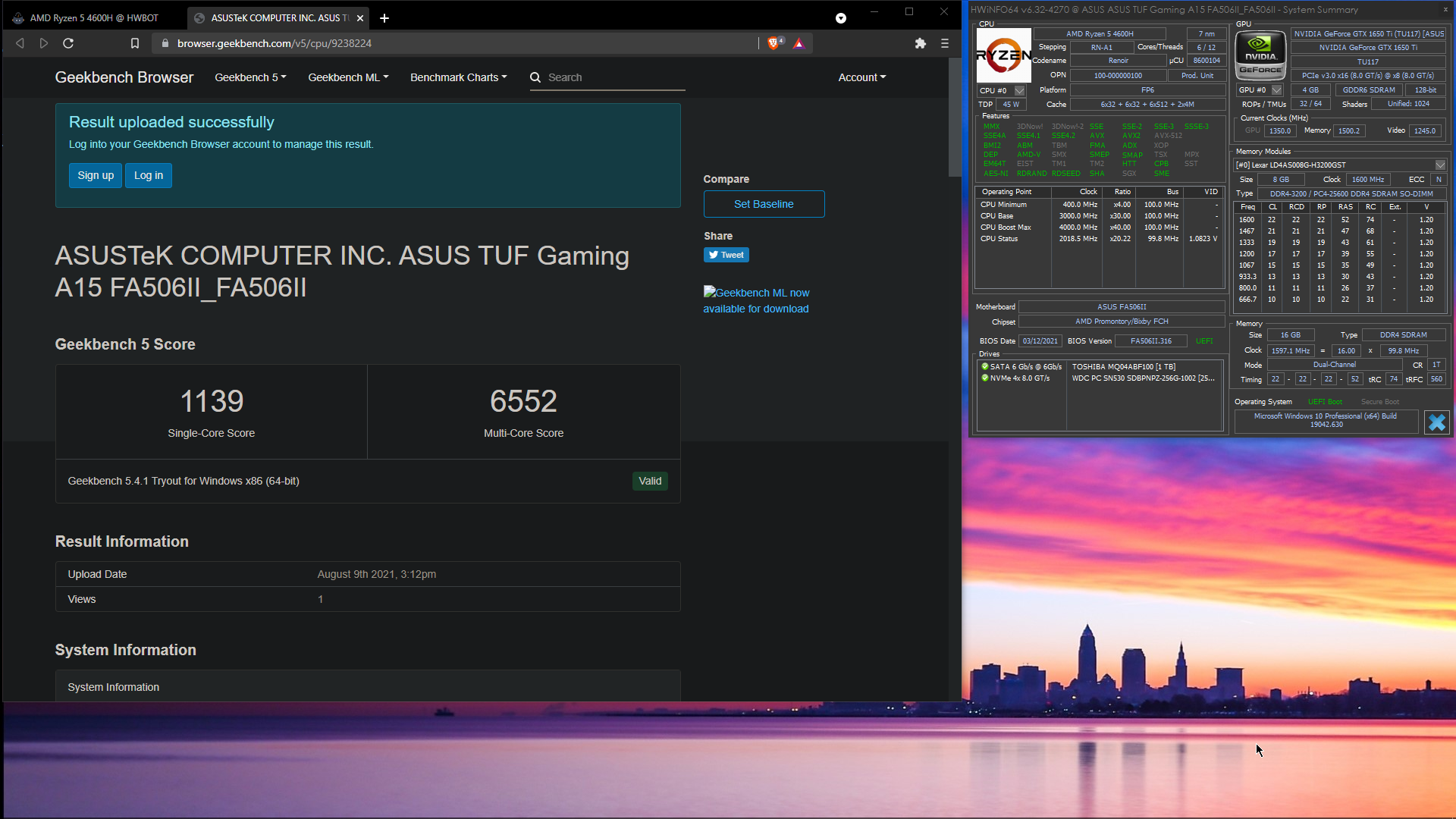The image size is (1456, 819).
Task: Click the August 9th 2021 upload date
Action: tap(377, 574)
